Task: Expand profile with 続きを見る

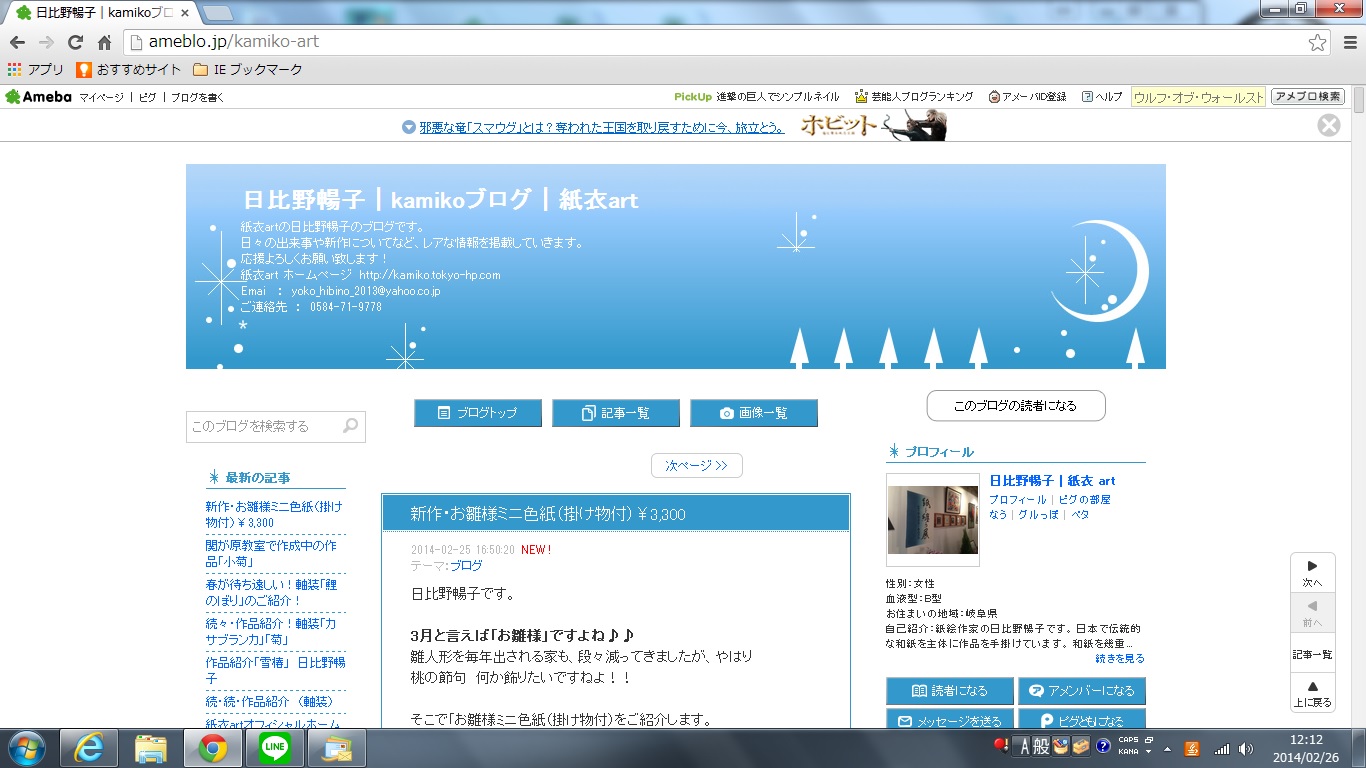Action: click(x=1120, y=658)
